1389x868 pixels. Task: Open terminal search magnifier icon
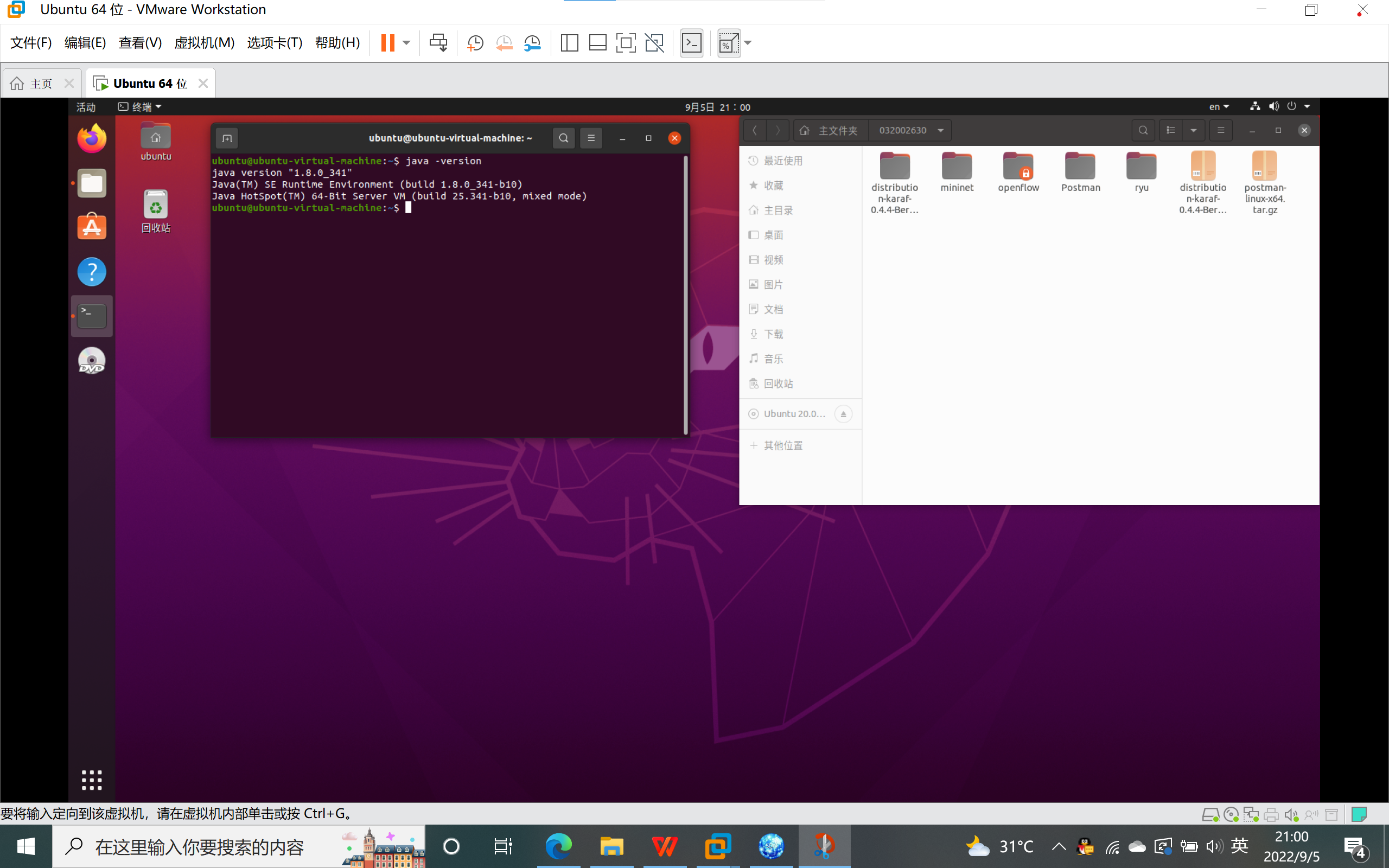[564, 138]
